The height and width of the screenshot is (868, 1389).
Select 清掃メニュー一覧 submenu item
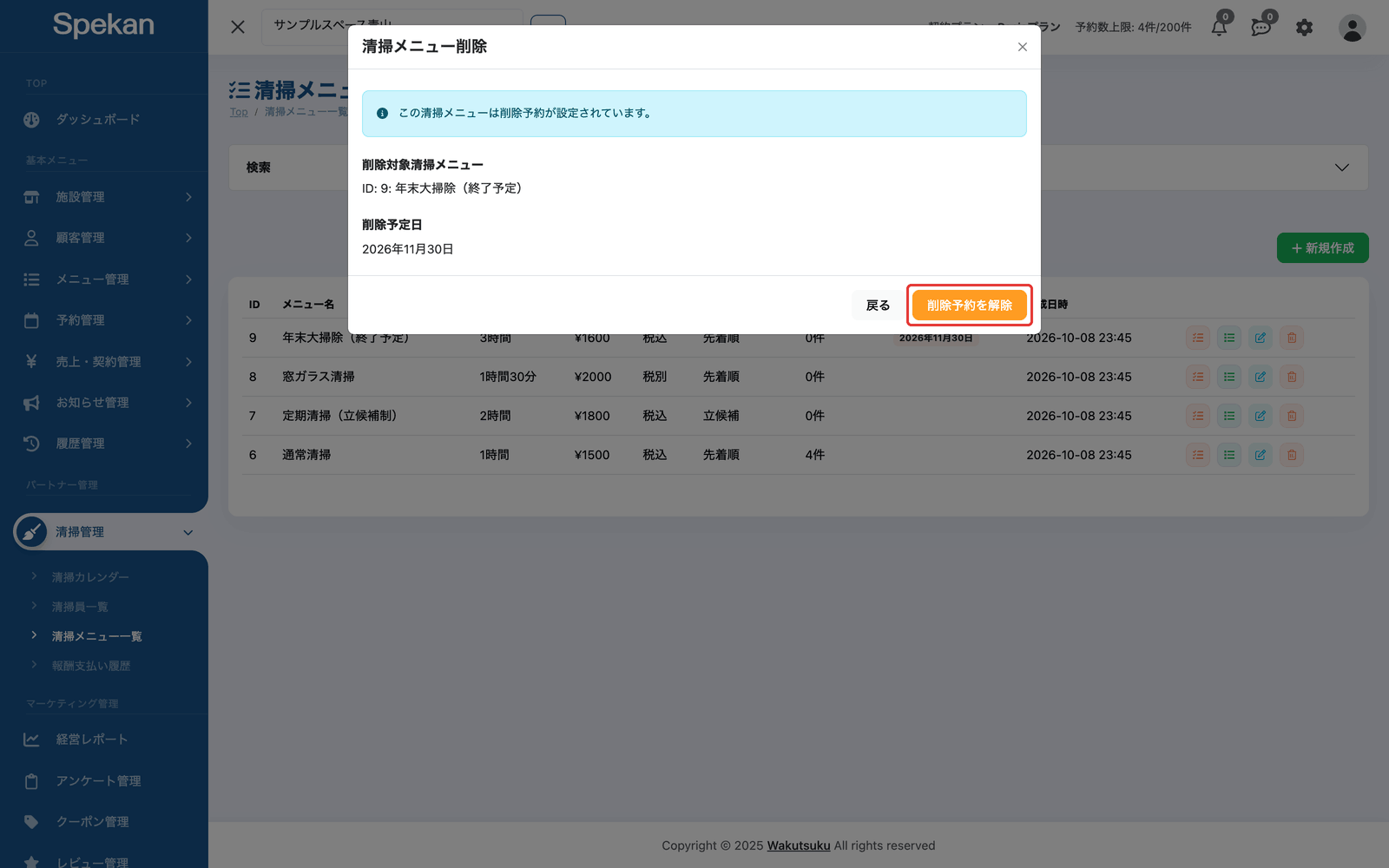96,636
